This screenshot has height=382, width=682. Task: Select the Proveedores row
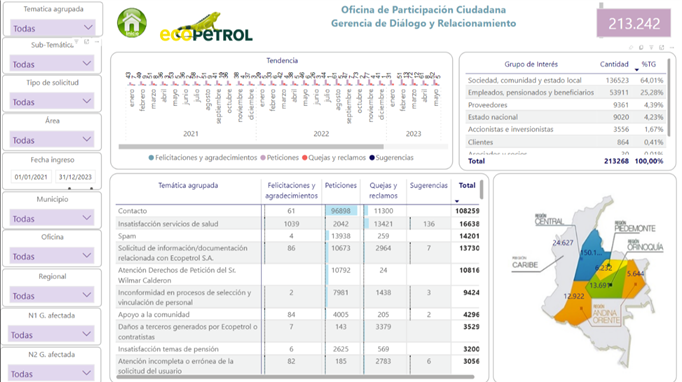(x=565, y=105)
